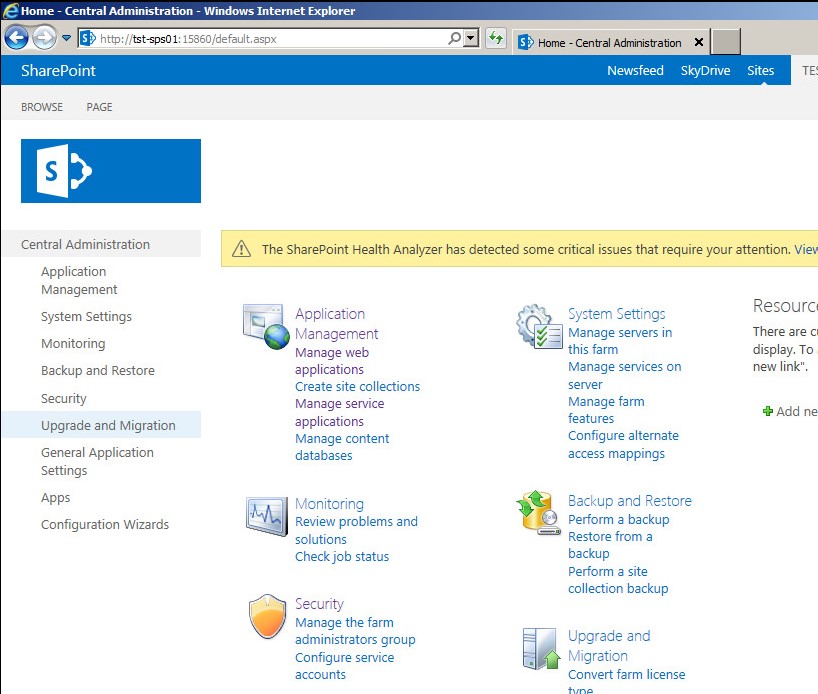Click the Security shield icon
Viewport: 818px width, 694px height.
(x=267, y=616)
